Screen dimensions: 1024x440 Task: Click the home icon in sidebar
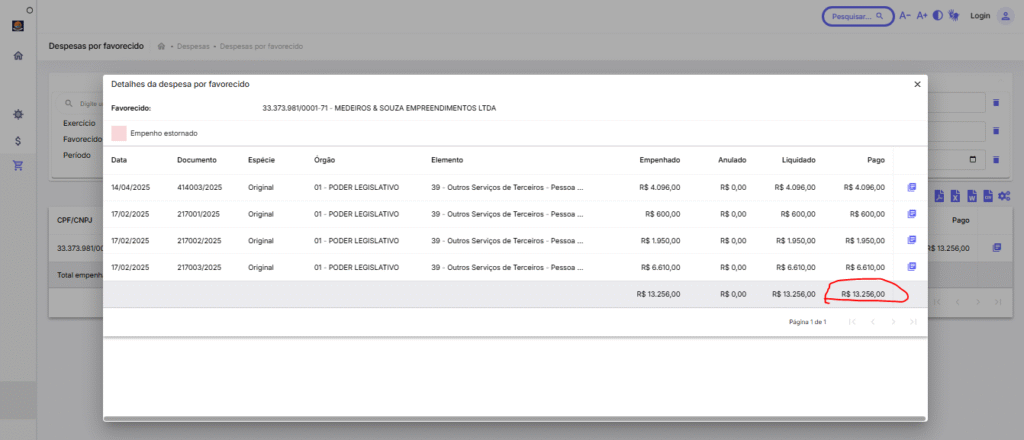(x=18, y=55)
